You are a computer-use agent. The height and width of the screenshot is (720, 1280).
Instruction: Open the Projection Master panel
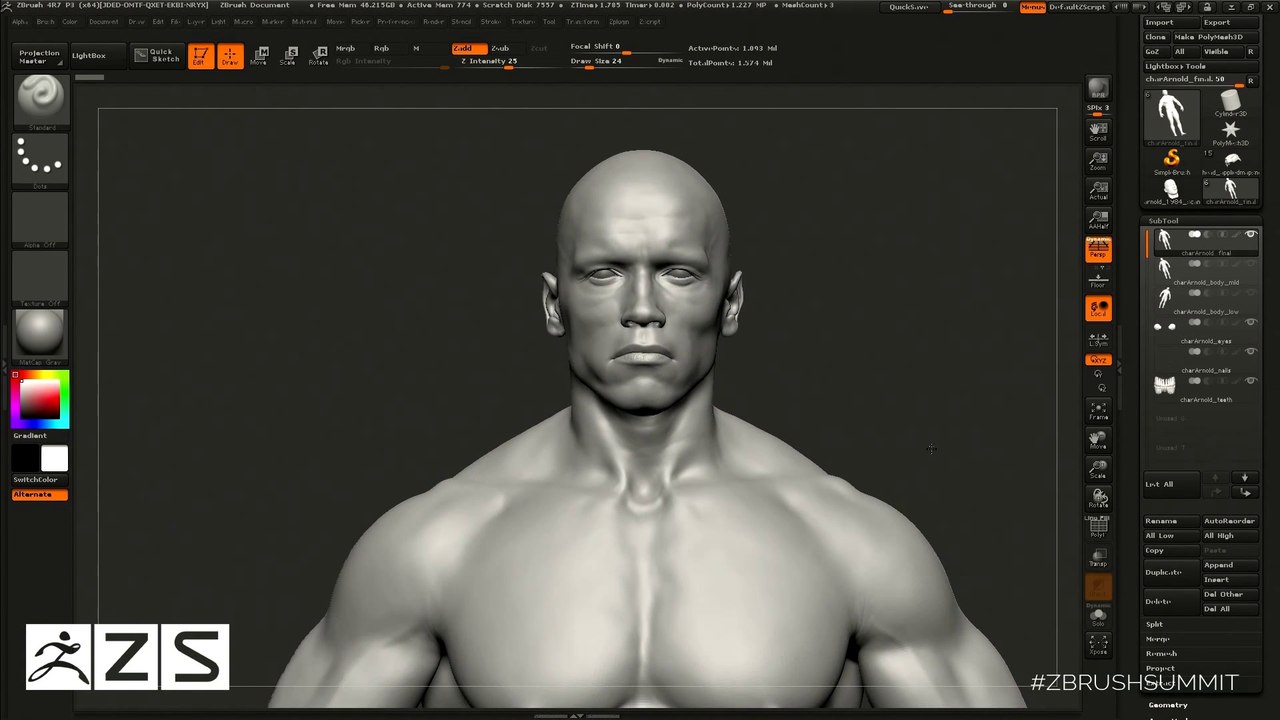coord(40,57)
